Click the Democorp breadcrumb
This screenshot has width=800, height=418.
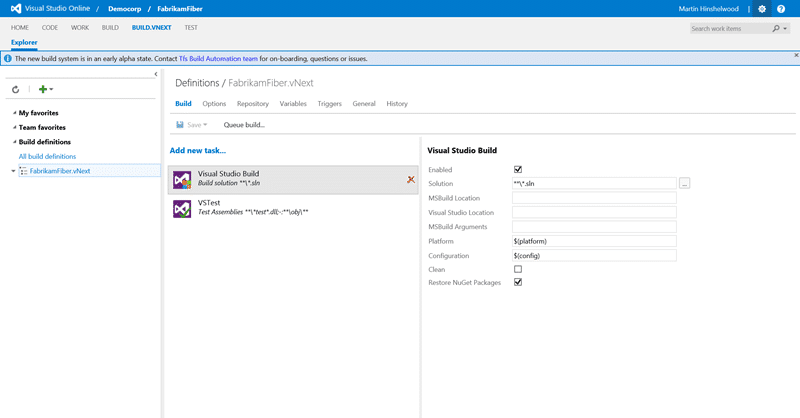(x=124, y=9)
